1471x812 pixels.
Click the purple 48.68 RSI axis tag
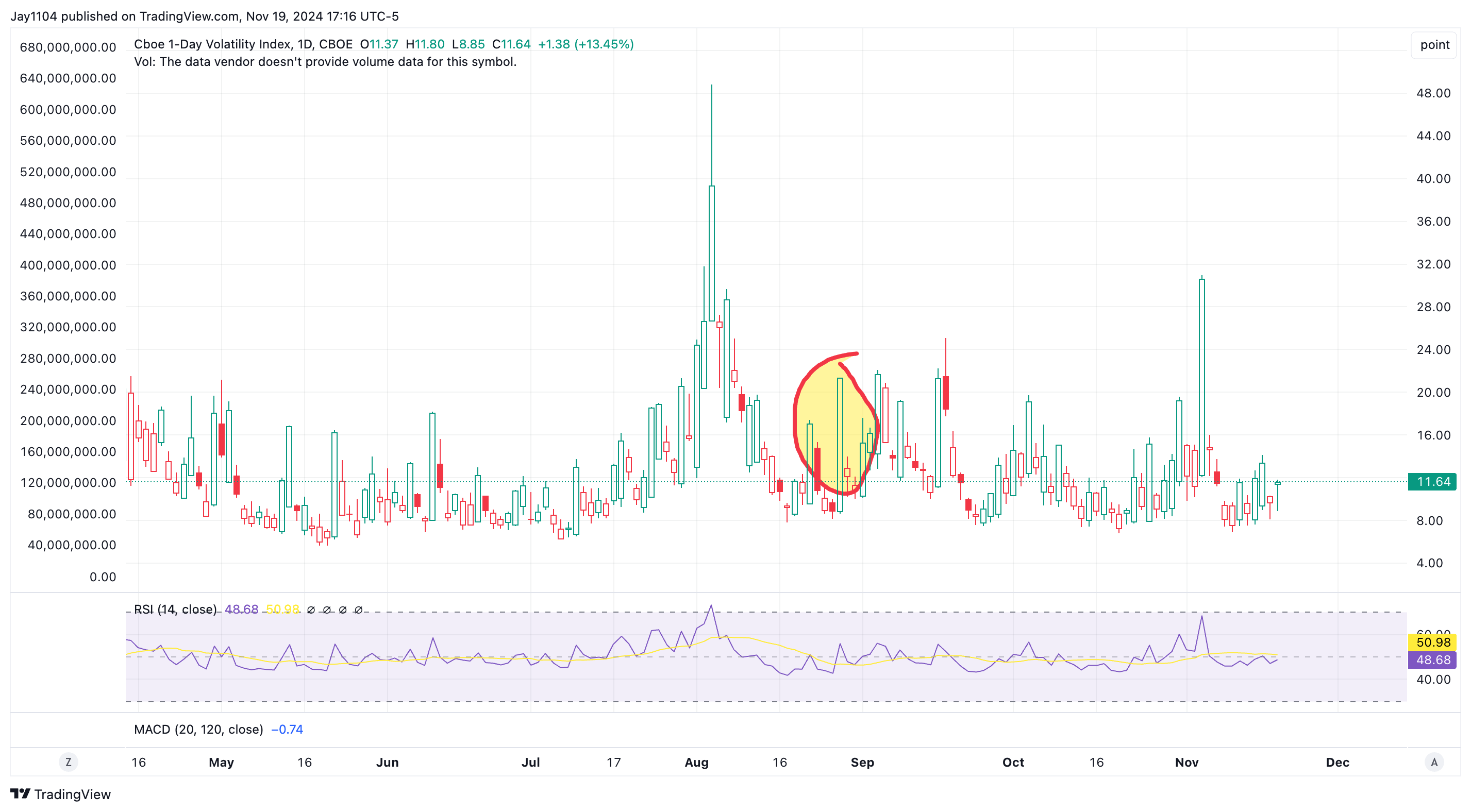(1433, 659)
